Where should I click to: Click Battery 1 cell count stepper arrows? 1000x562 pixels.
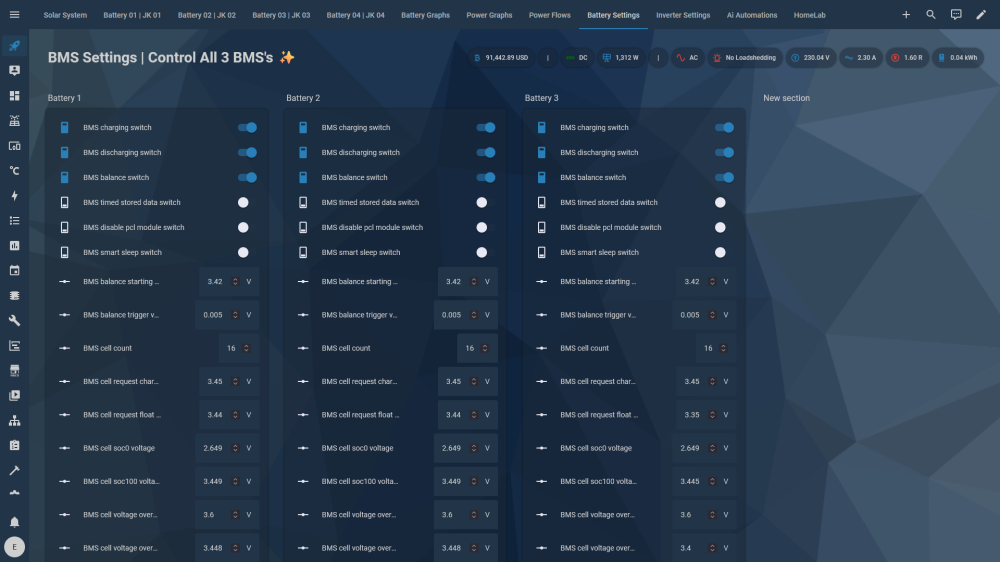pos(246,348)
